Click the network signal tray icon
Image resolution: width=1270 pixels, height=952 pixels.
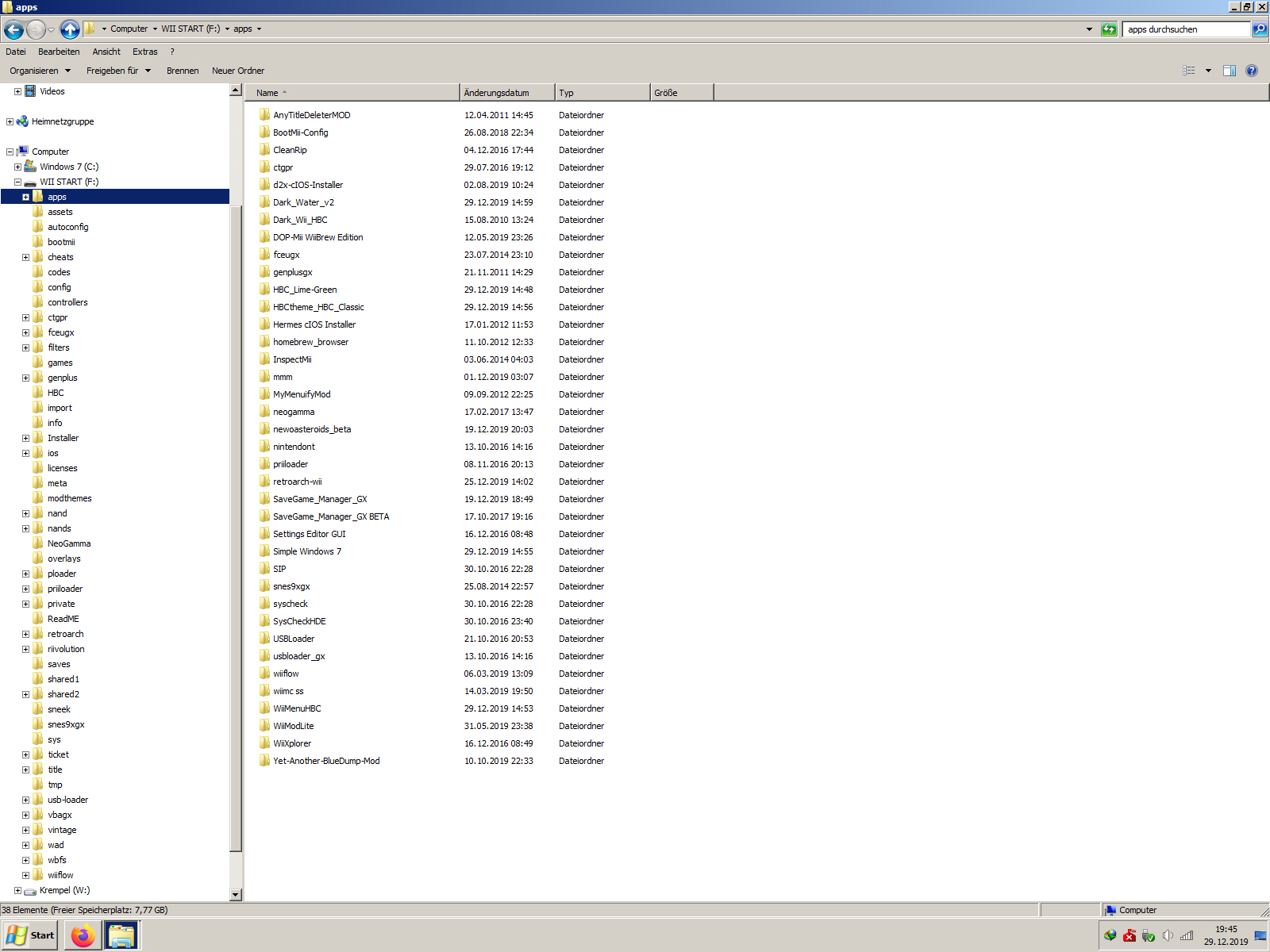tap(1187, 936)
